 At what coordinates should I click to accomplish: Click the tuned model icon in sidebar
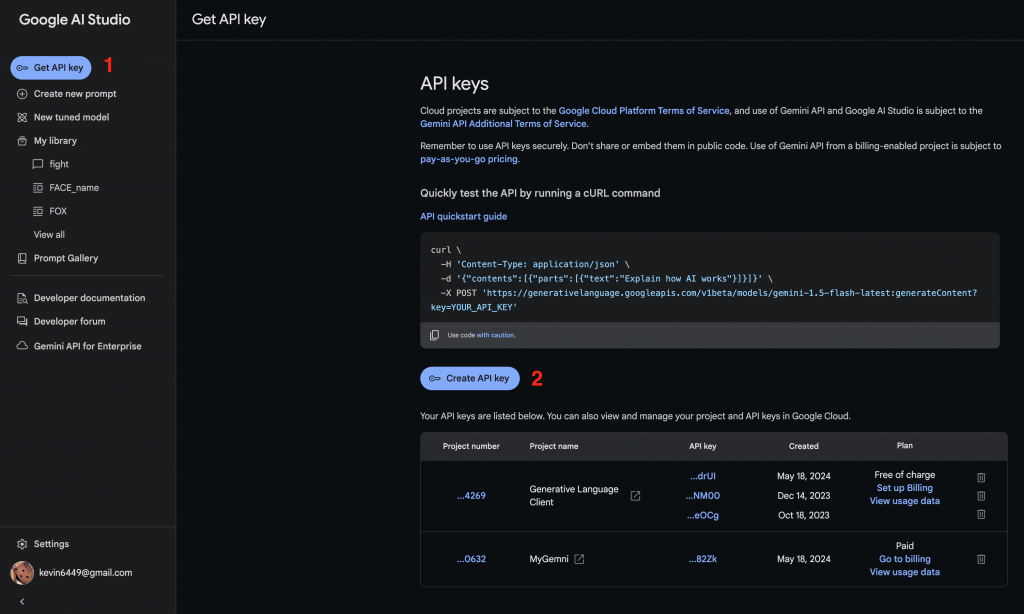click(22, 118)
